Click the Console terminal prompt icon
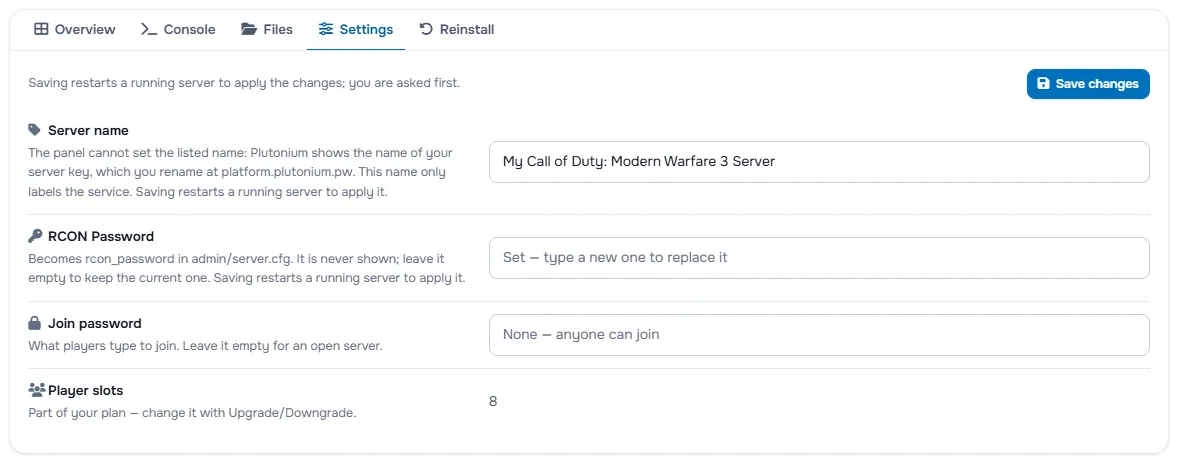1178x464 pixels. click(149, 29)
